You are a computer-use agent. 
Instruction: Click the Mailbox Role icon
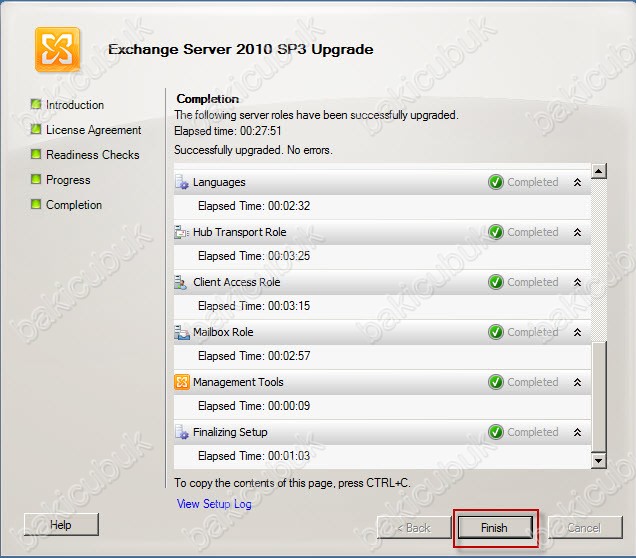(x=182, y=332)
